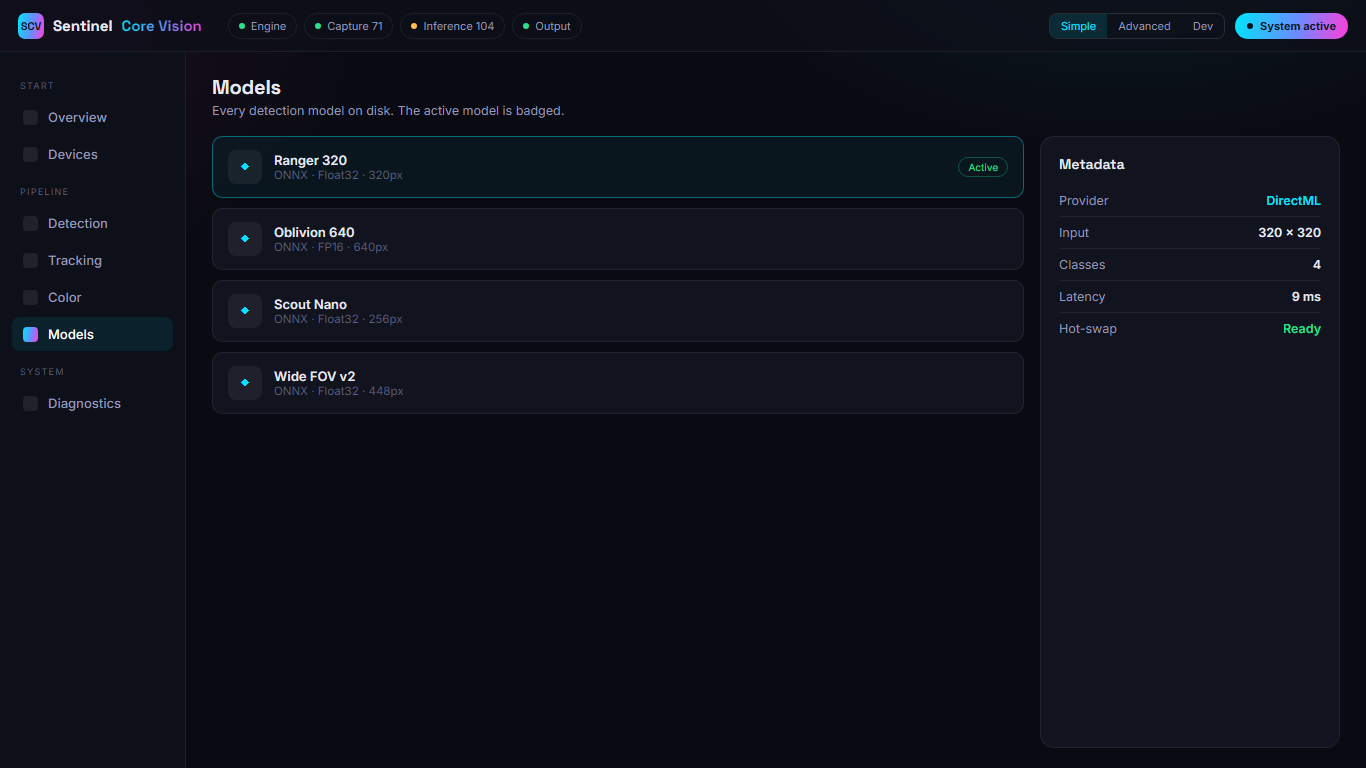This screenshot has width=1366, height=768.
Task: Click the Capture 71 status pill
Action: click(348, 26)
